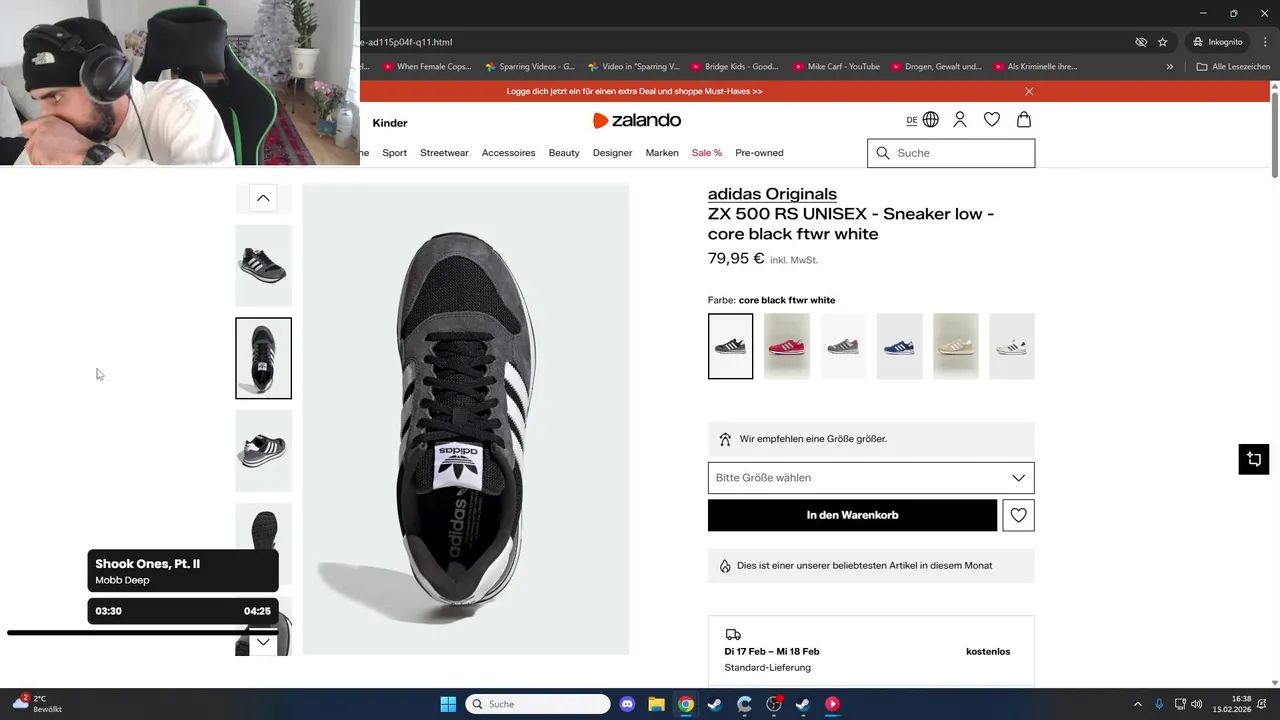Expand the Bitte Größe wählen dropdown
The width and height of the screenshot is (1280, 720).
(x=871, y=478)
